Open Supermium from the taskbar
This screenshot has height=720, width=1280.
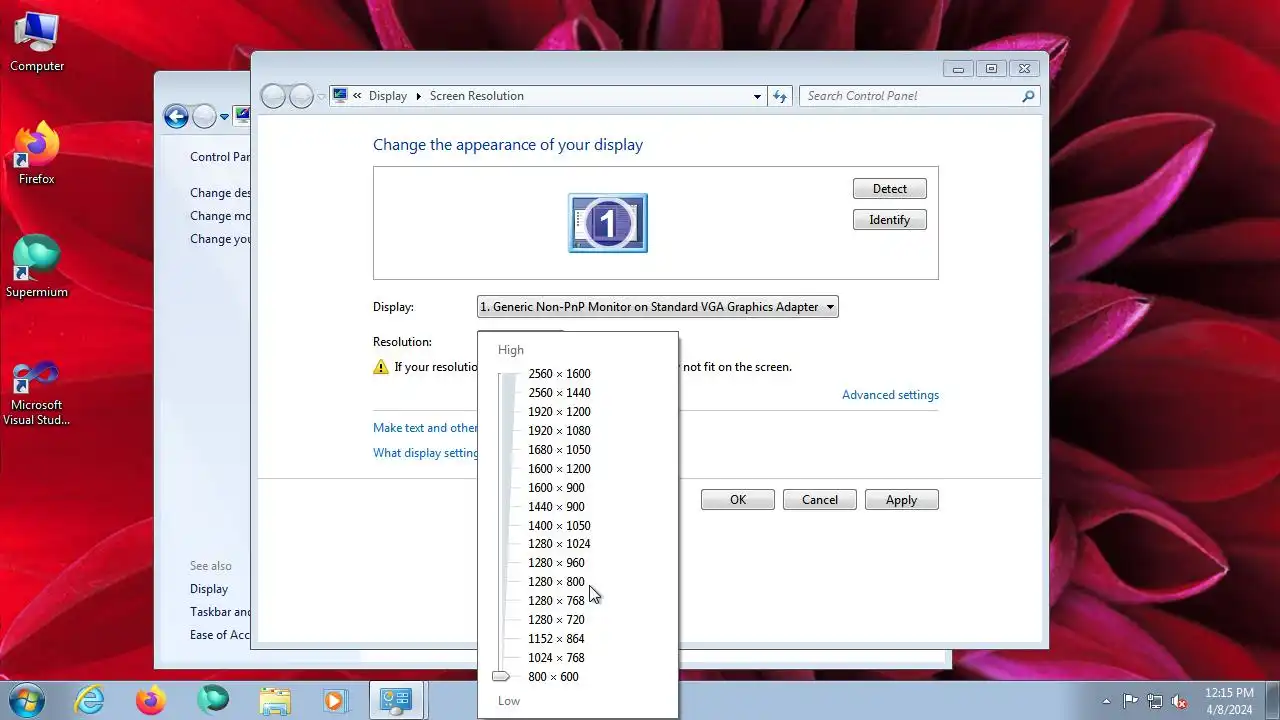tap(212, 700)
